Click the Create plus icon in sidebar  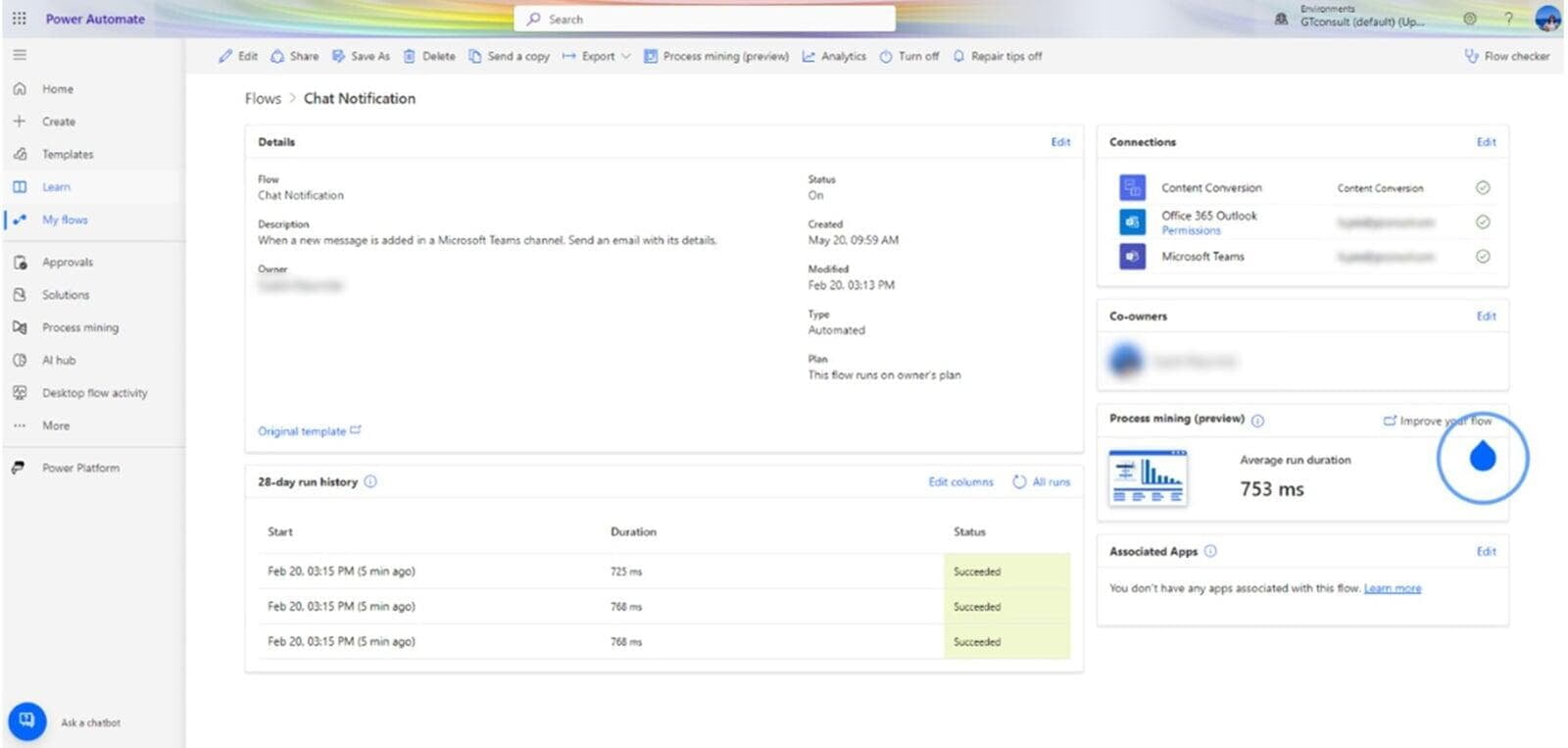click(x=20, y=122)
